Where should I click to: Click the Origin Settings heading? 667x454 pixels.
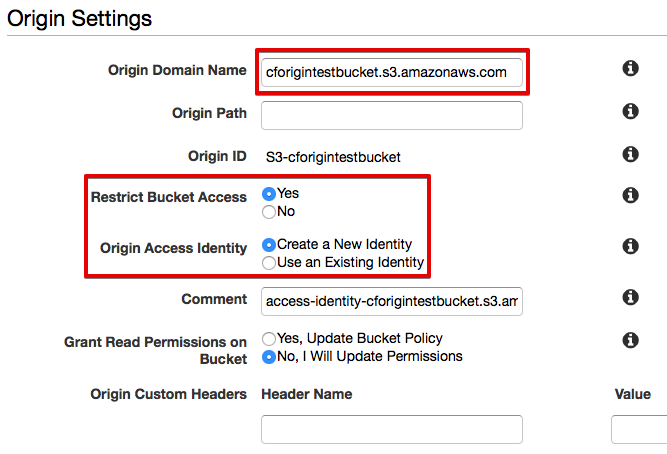(x=80, y=19)
